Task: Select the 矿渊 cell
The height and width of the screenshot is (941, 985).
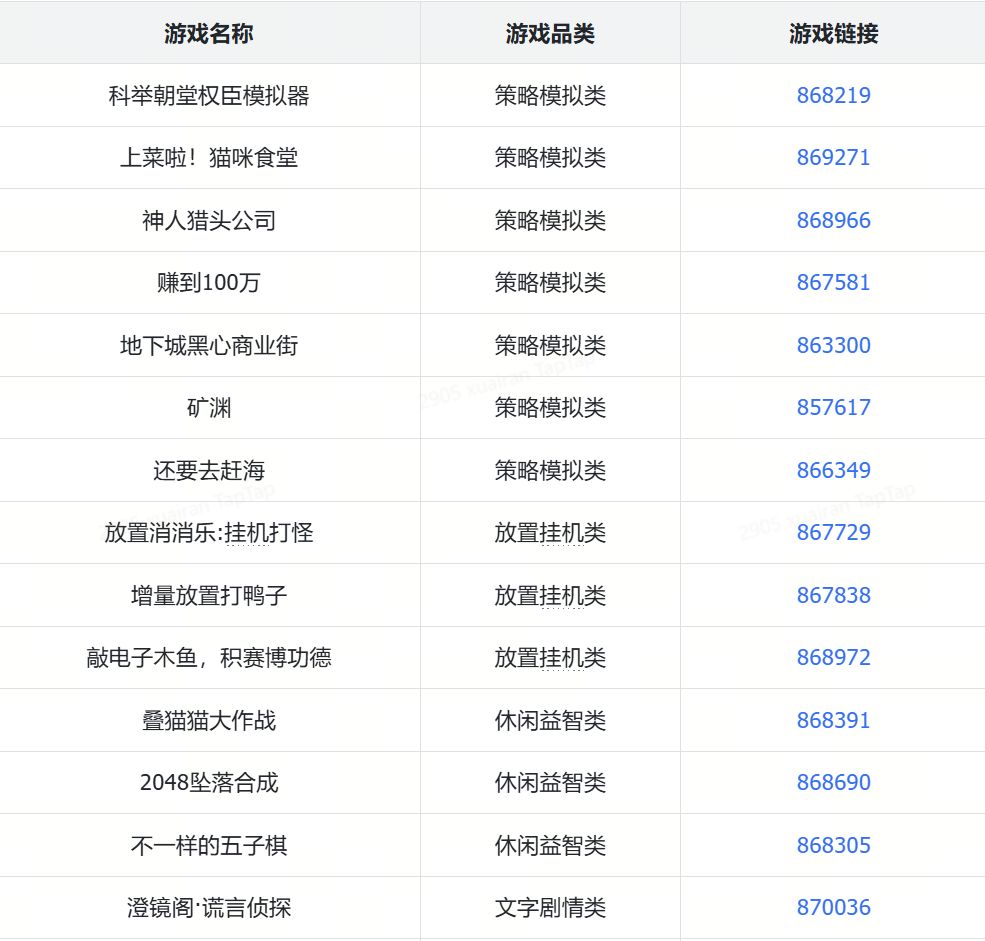Action: tap(209, 408)
